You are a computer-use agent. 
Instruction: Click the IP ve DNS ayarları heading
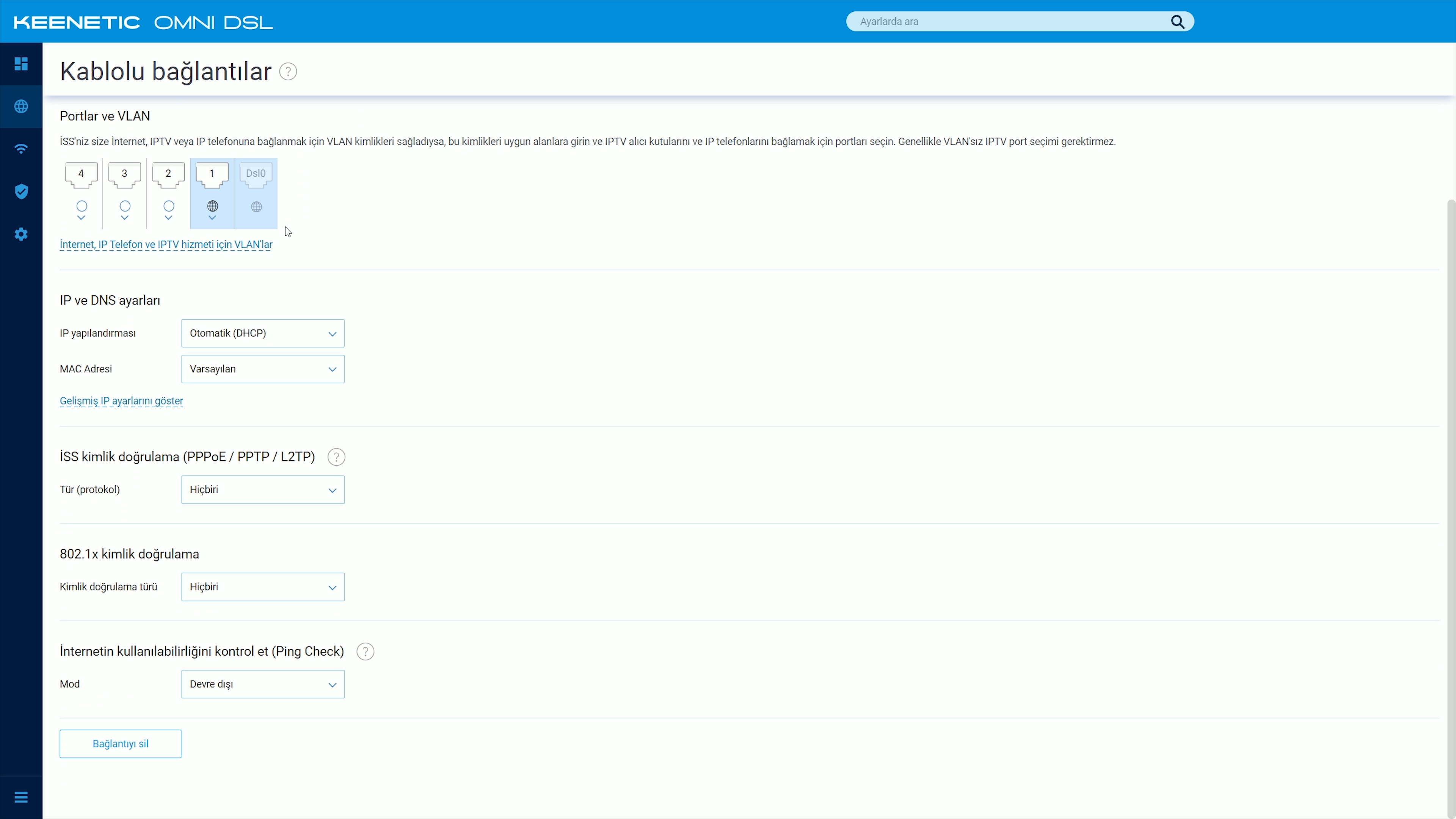110,300
